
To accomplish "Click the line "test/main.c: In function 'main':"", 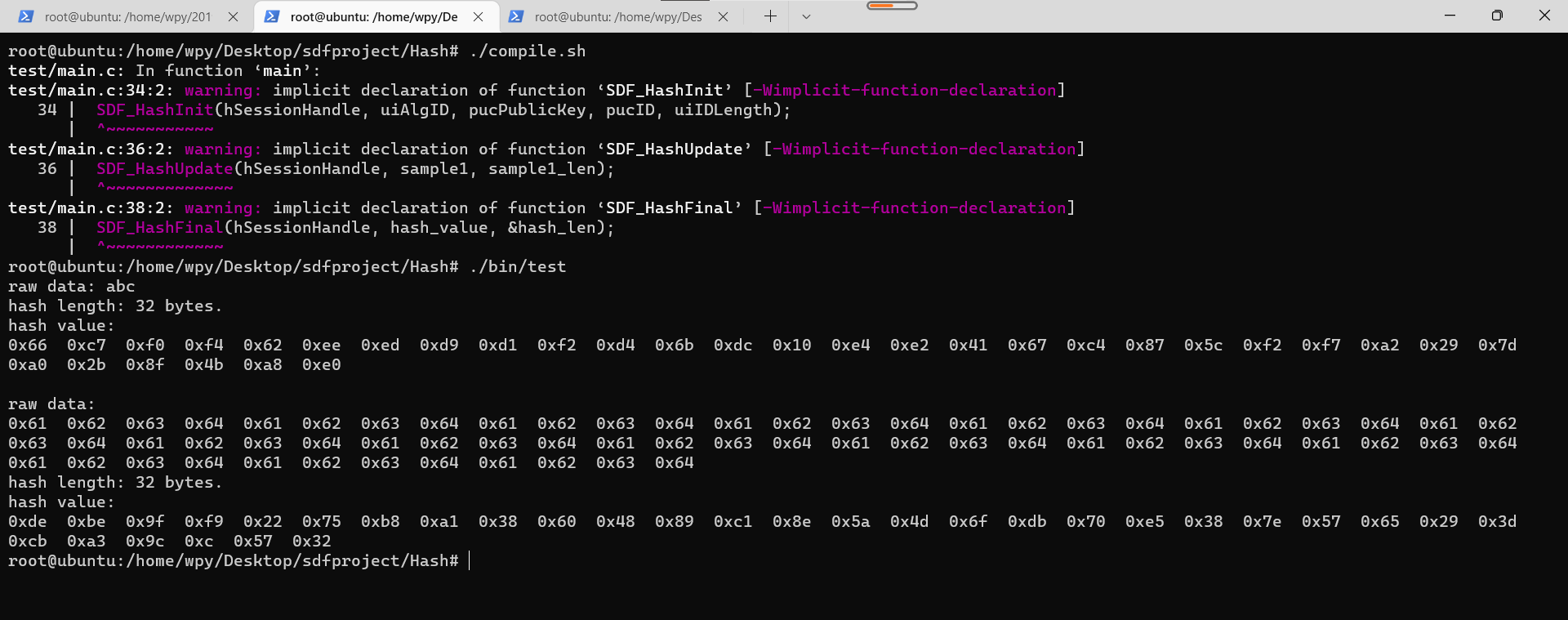I will (165, 70).
